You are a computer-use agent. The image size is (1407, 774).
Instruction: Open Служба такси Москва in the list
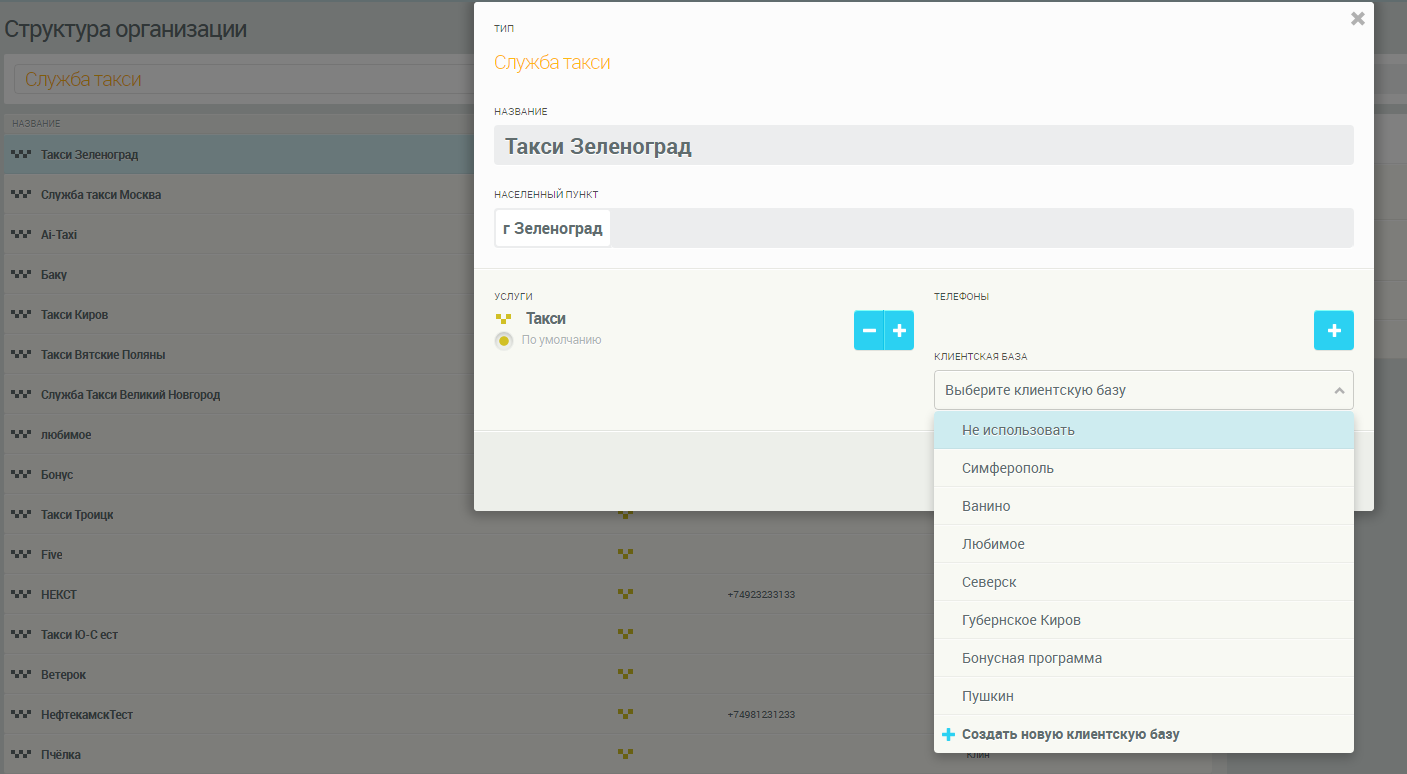tap(100, 195)
